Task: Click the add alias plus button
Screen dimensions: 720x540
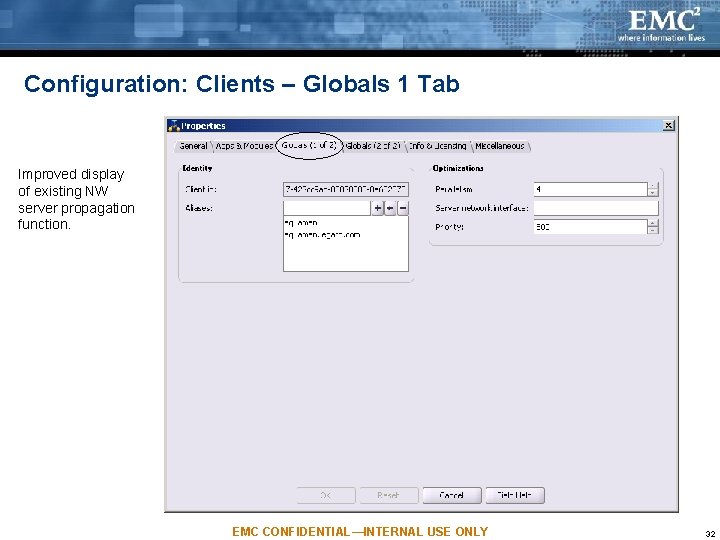Action: click(377, 208)
